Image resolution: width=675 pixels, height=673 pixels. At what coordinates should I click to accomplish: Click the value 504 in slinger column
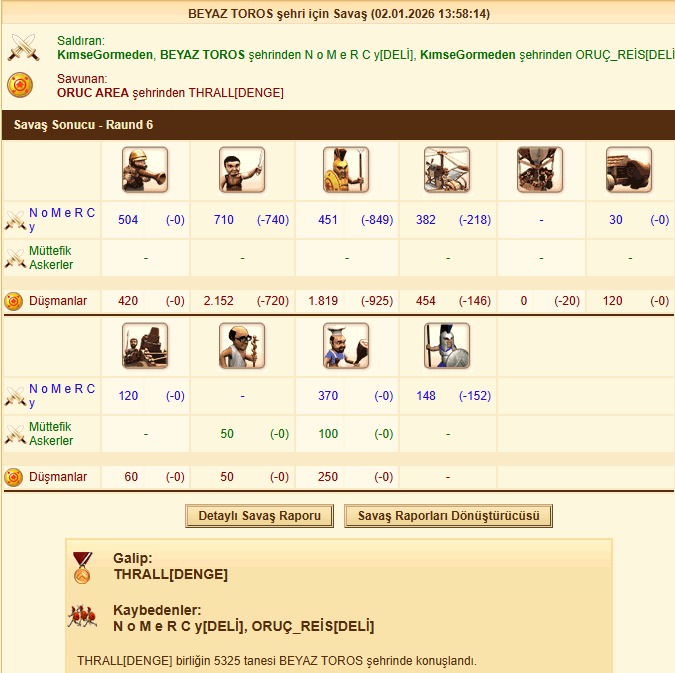pyautogui.click(x=128, y=220)
